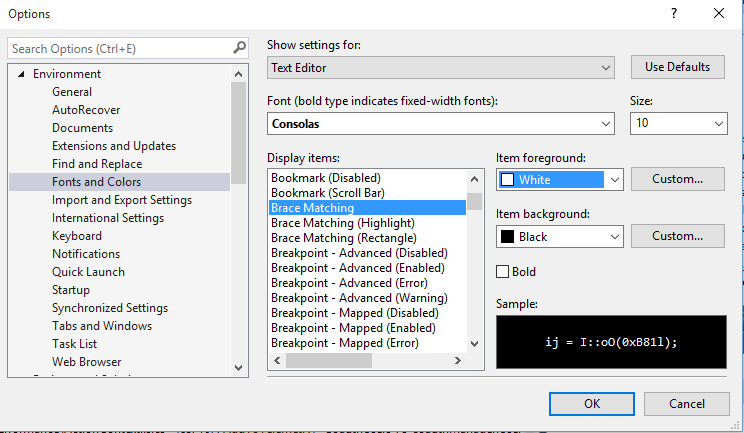Open the Item background color dropdown
Screen dimensions: 744x433
[x=560, y=237]
